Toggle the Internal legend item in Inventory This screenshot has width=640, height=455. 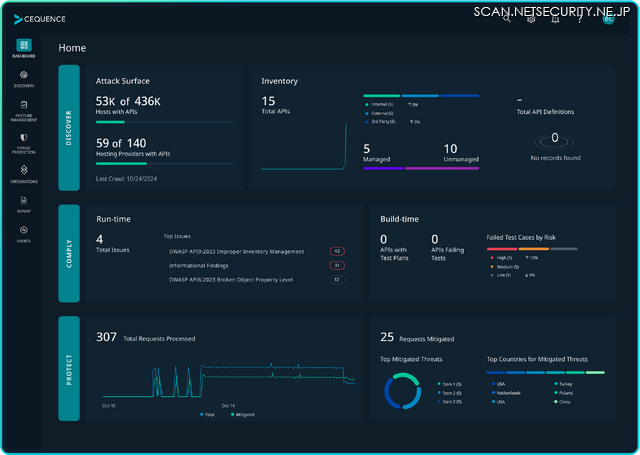382,104
